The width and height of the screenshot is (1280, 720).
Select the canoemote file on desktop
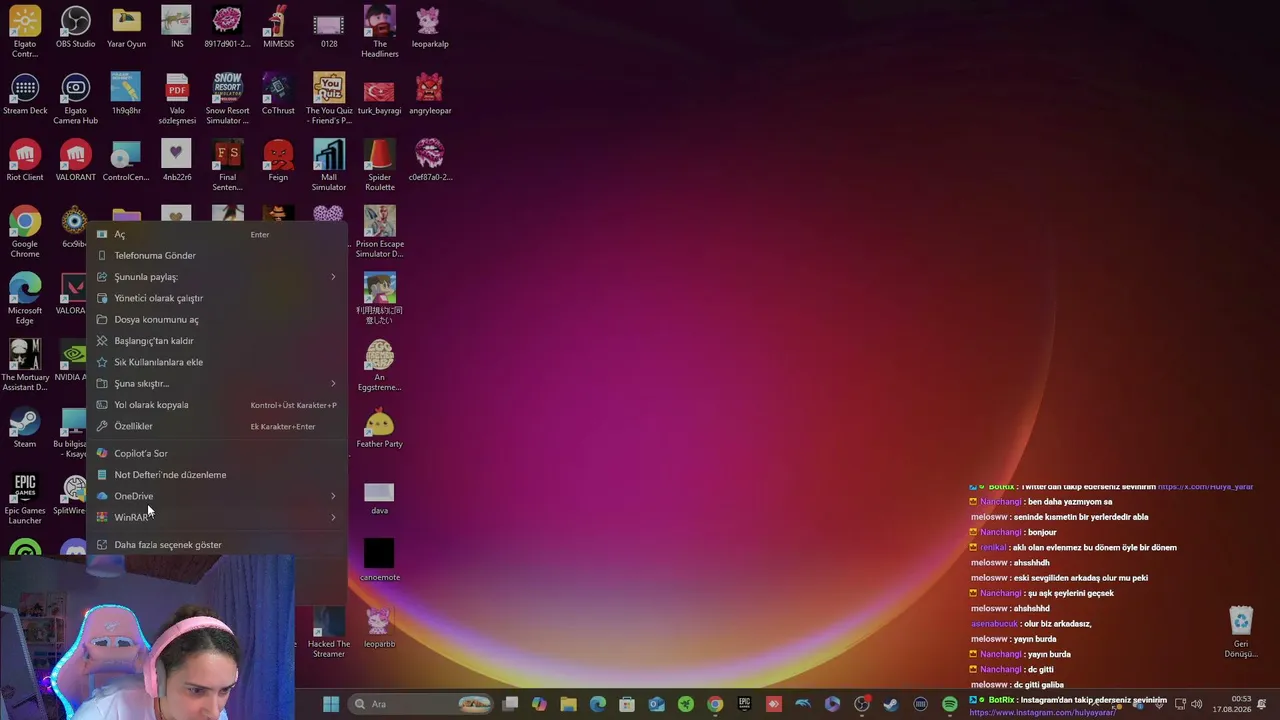pos(380,560)
